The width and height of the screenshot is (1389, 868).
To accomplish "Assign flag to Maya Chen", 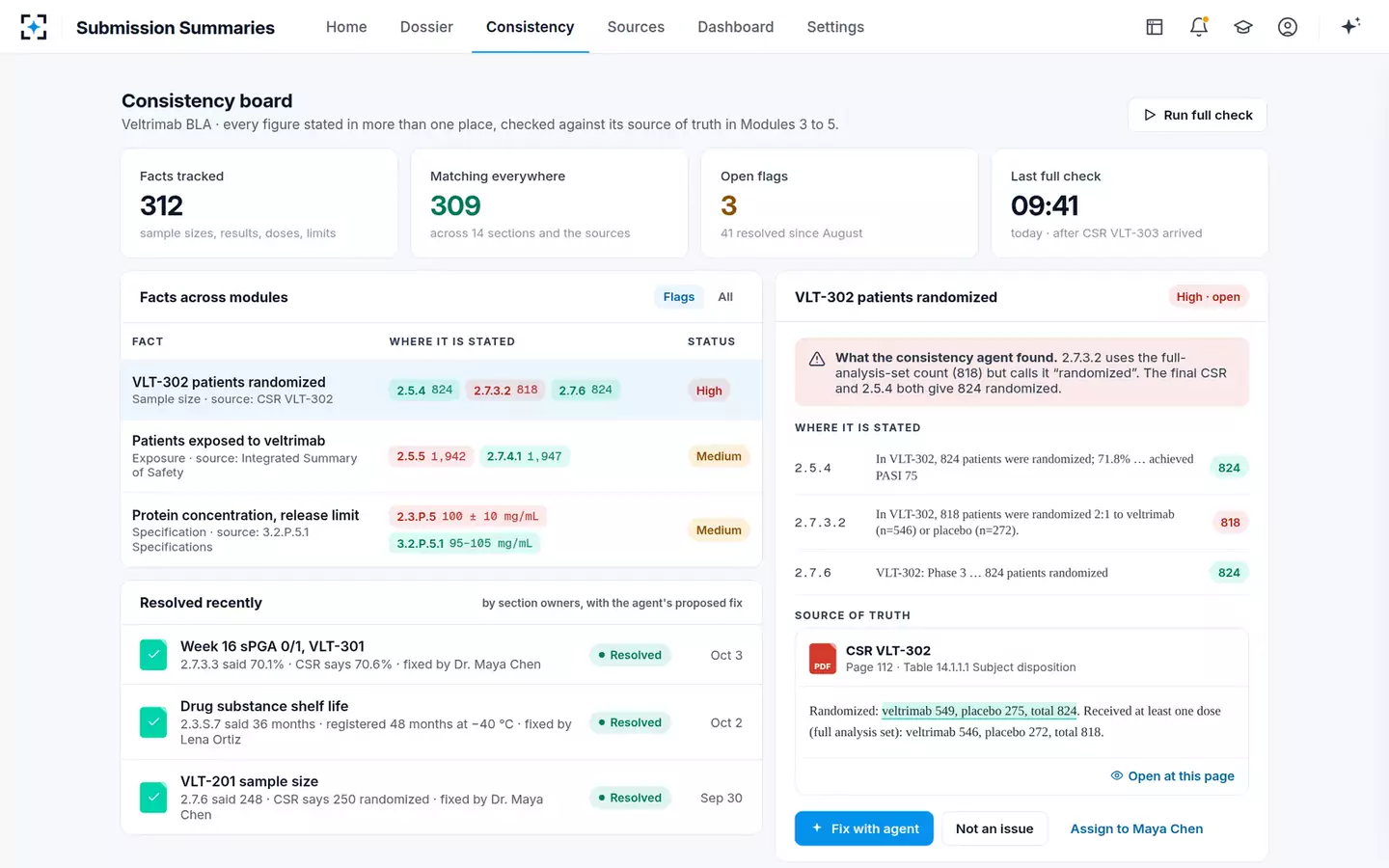I will [x=1136, y=828].
